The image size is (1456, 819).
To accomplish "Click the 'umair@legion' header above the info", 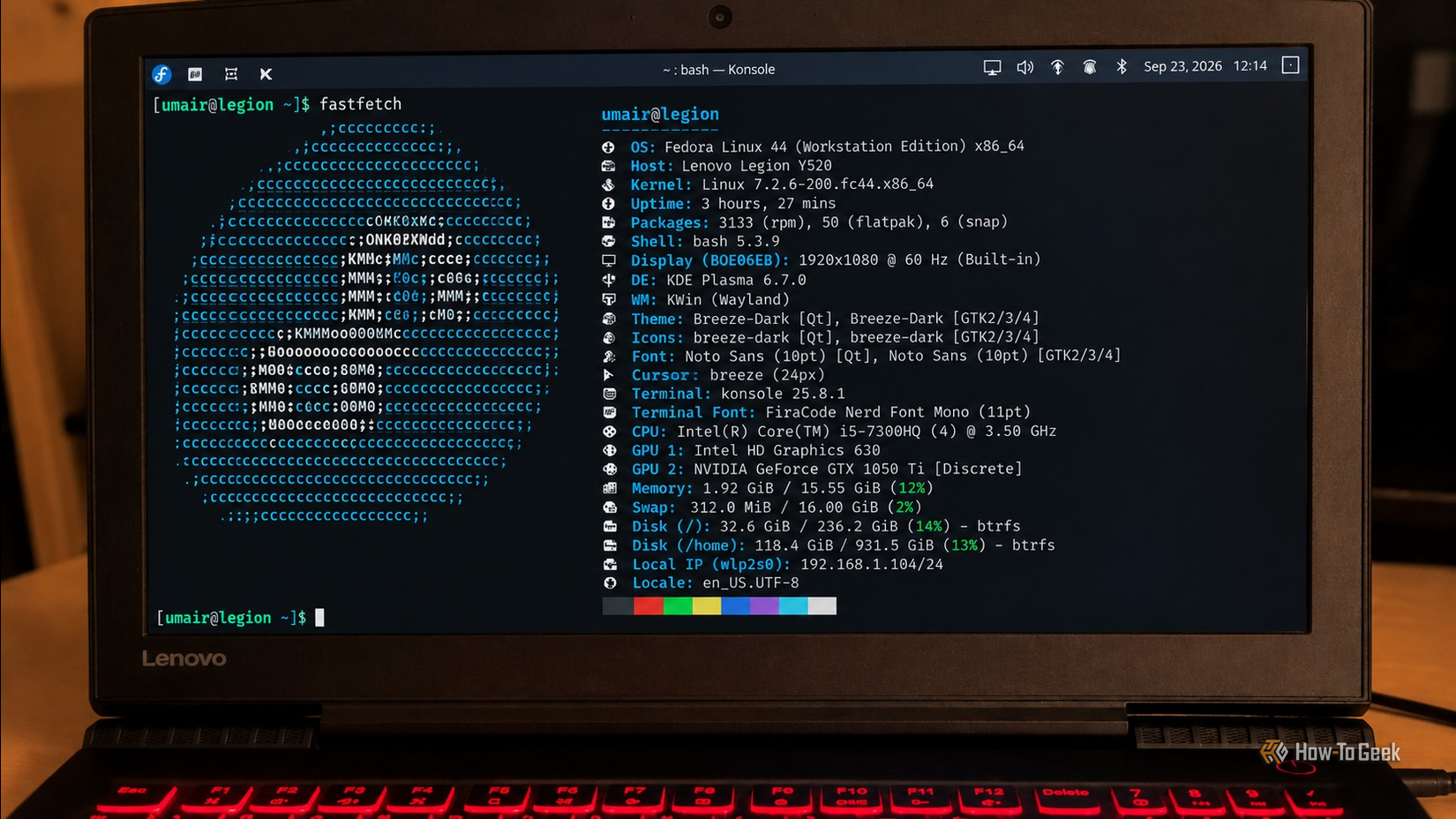I will pos(660,114).
